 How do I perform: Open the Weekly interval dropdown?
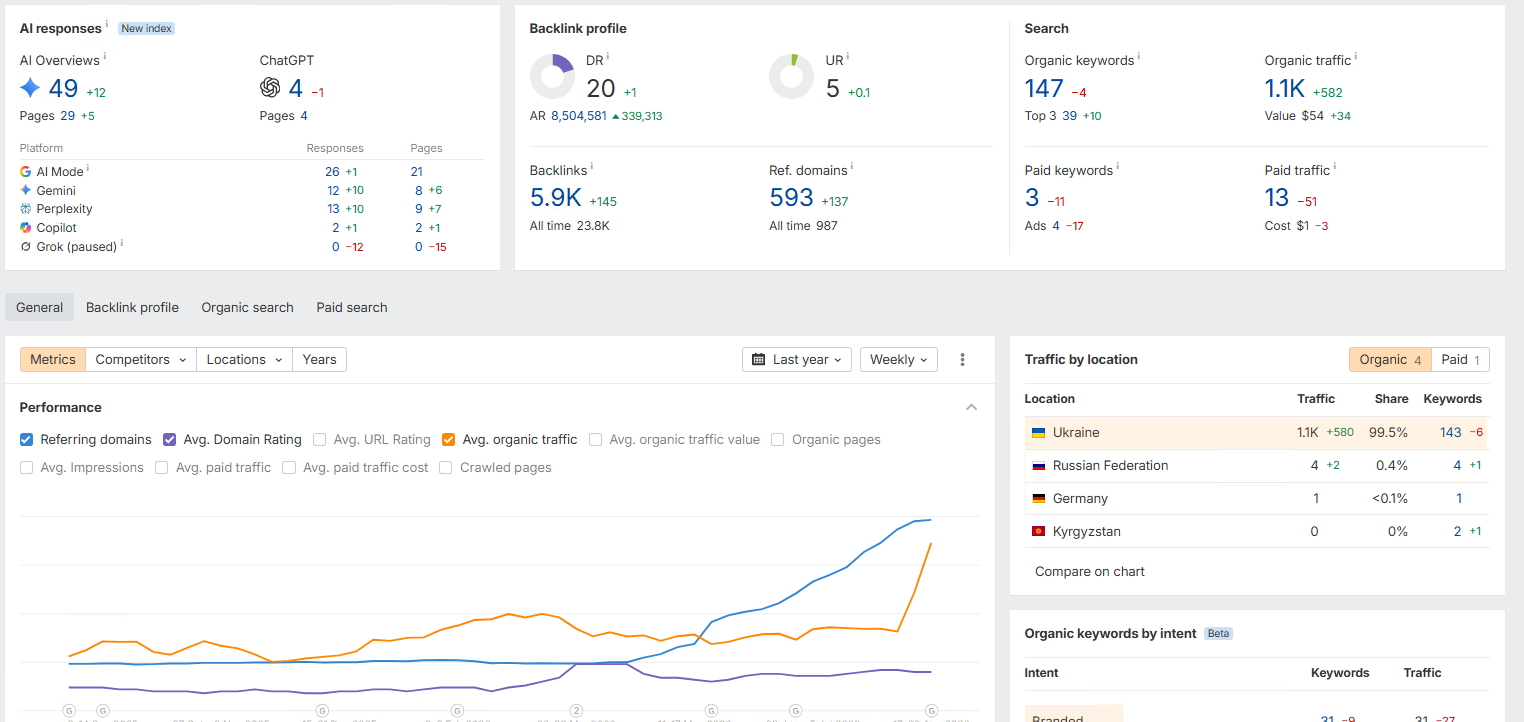pyautogui.click(x=899, y=360)
